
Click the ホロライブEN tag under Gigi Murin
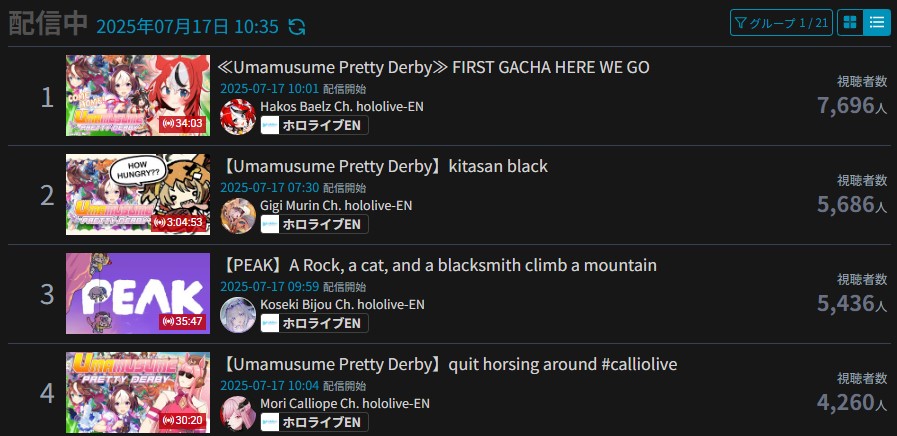(314, 224)
